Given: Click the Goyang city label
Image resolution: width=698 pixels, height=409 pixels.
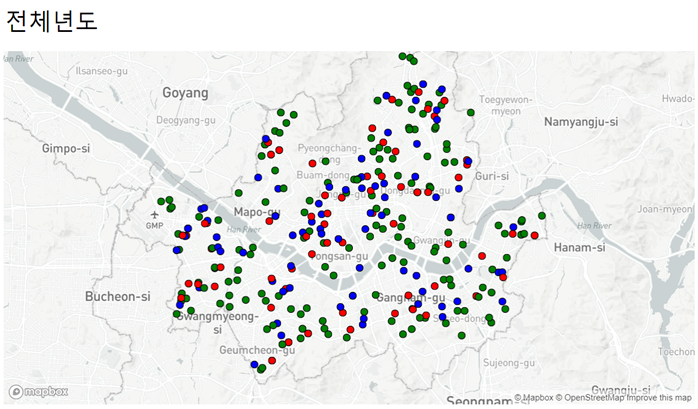Looking at the screenshot, I should point(185,93).
